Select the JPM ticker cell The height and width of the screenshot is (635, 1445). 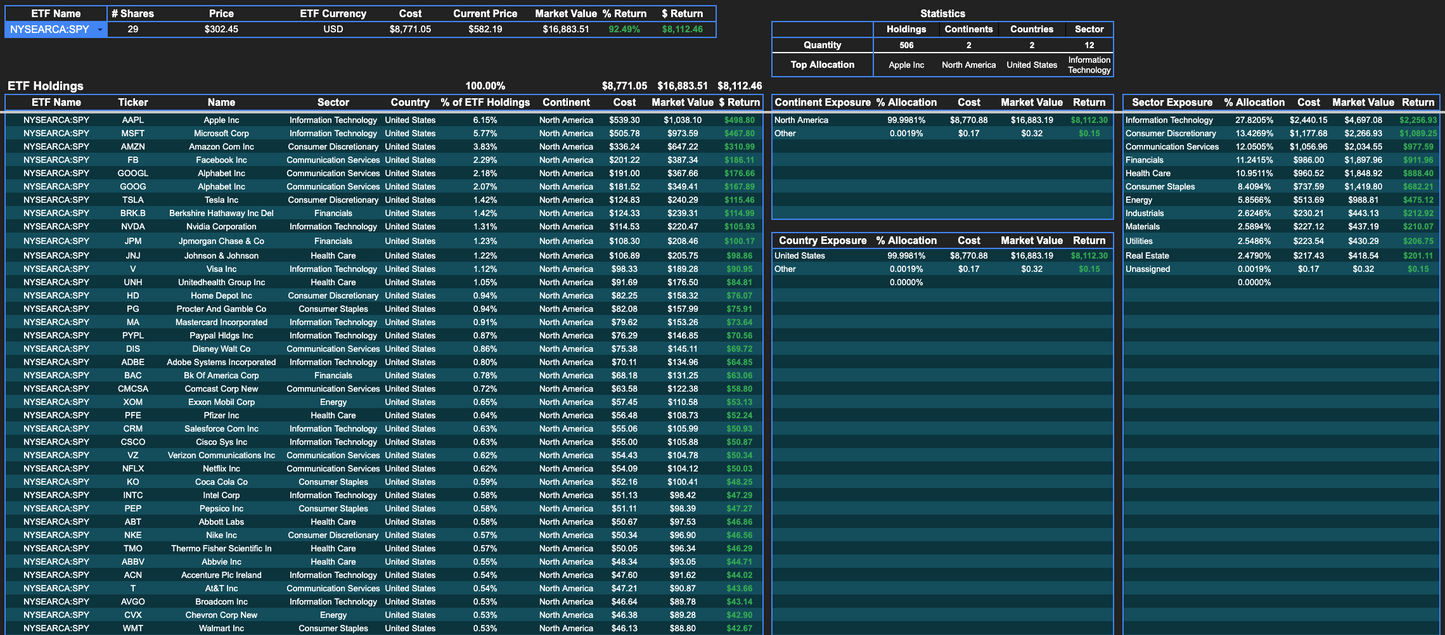[x=133, y=241]
